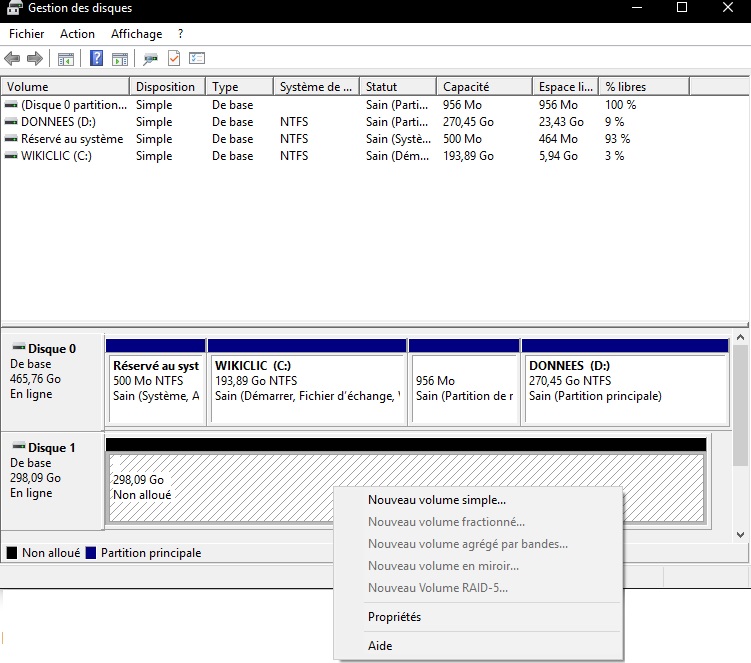751x663 pixels.
Task: Click drive icon of Réservé au système row
Action: (11, 139)
